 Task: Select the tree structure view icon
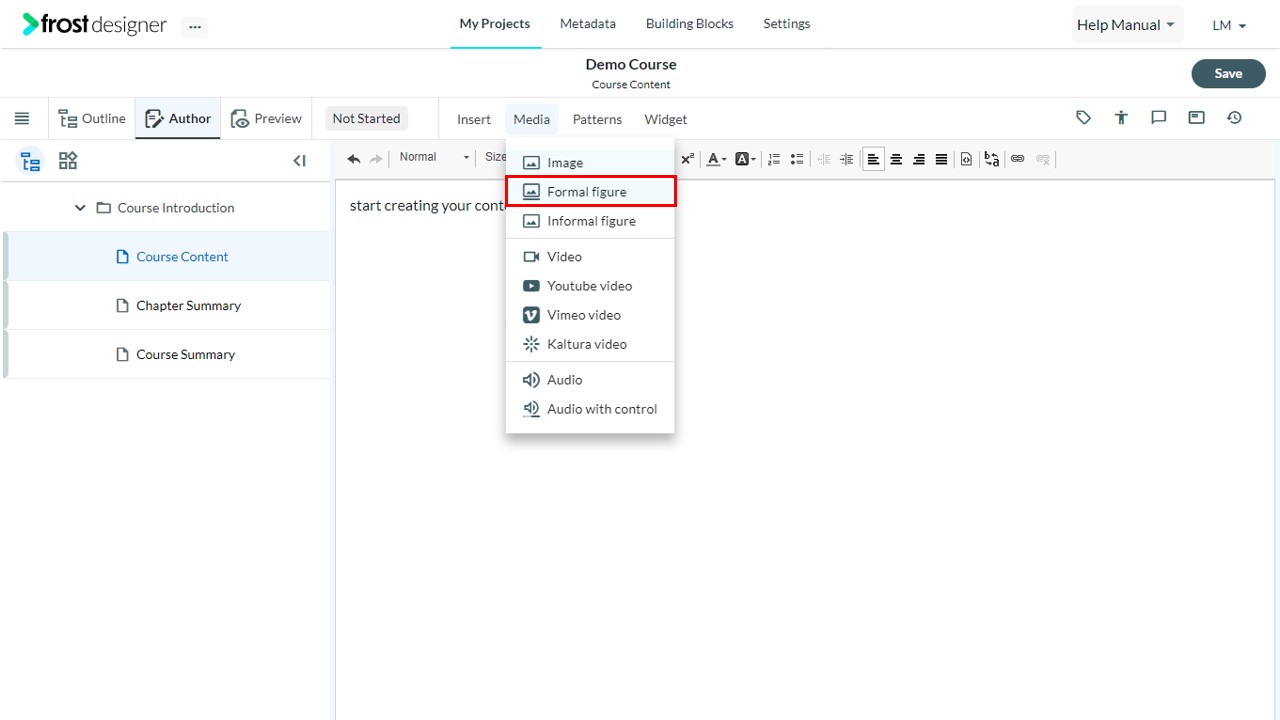click(x=31, y=161)
